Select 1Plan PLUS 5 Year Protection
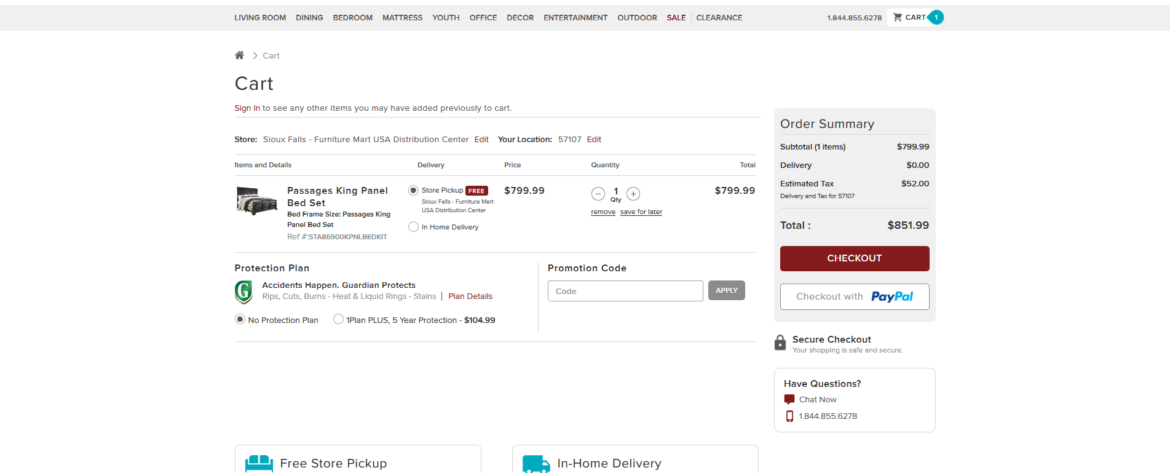The image size is (1170, 473). (x=339, y=319)
